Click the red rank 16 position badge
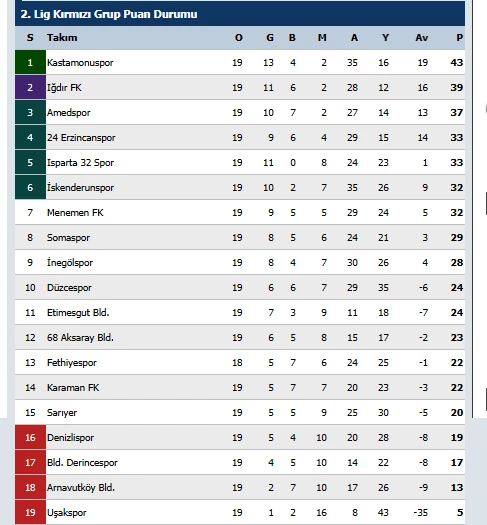Viewport: 487px width, 525px height. tap(30, 437)
